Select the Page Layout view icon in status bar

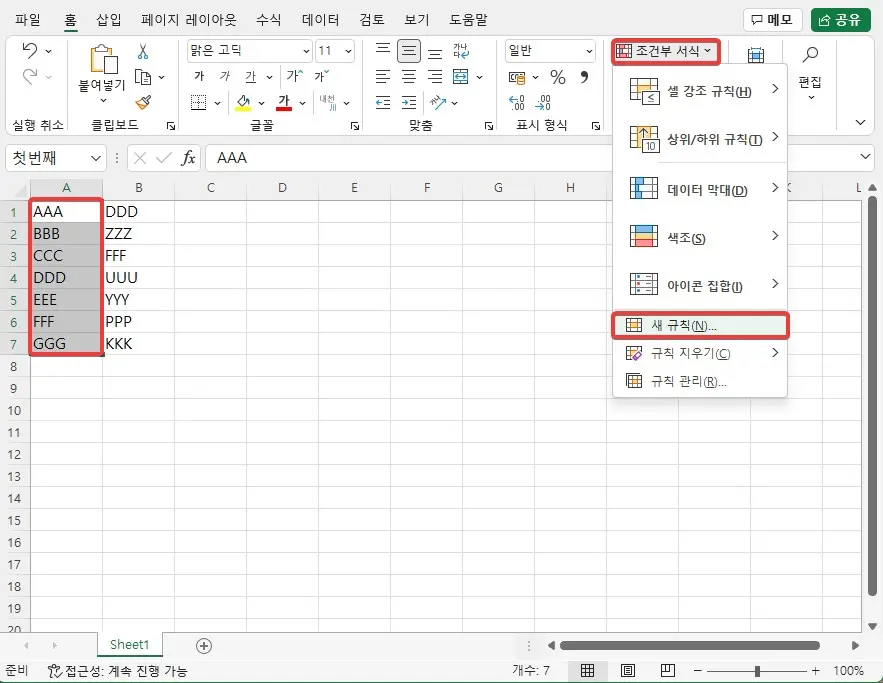pos(628,670)
